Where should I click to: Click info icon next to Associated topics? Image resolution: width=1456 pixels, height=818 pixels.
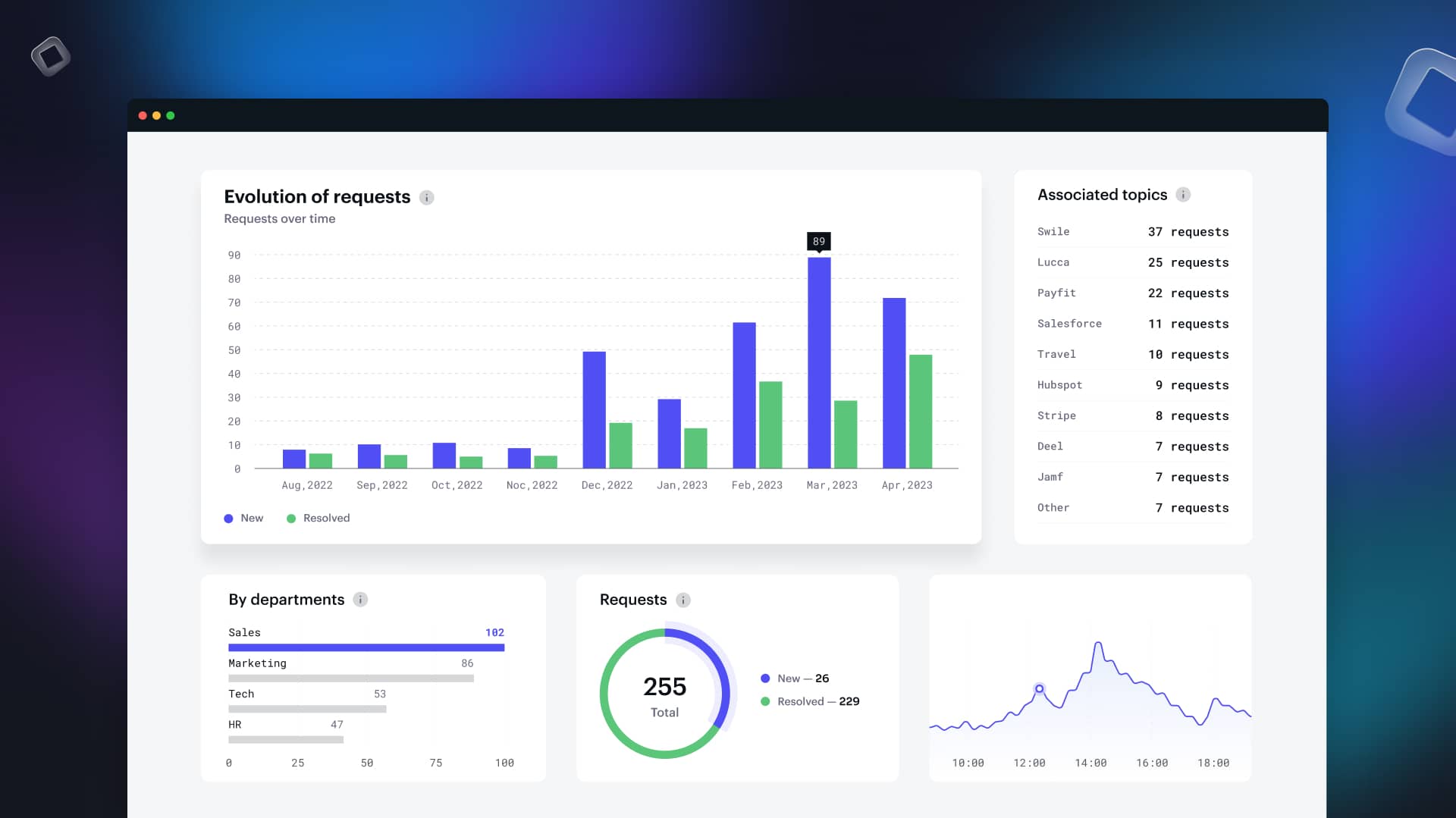(x=1183, y=195)
